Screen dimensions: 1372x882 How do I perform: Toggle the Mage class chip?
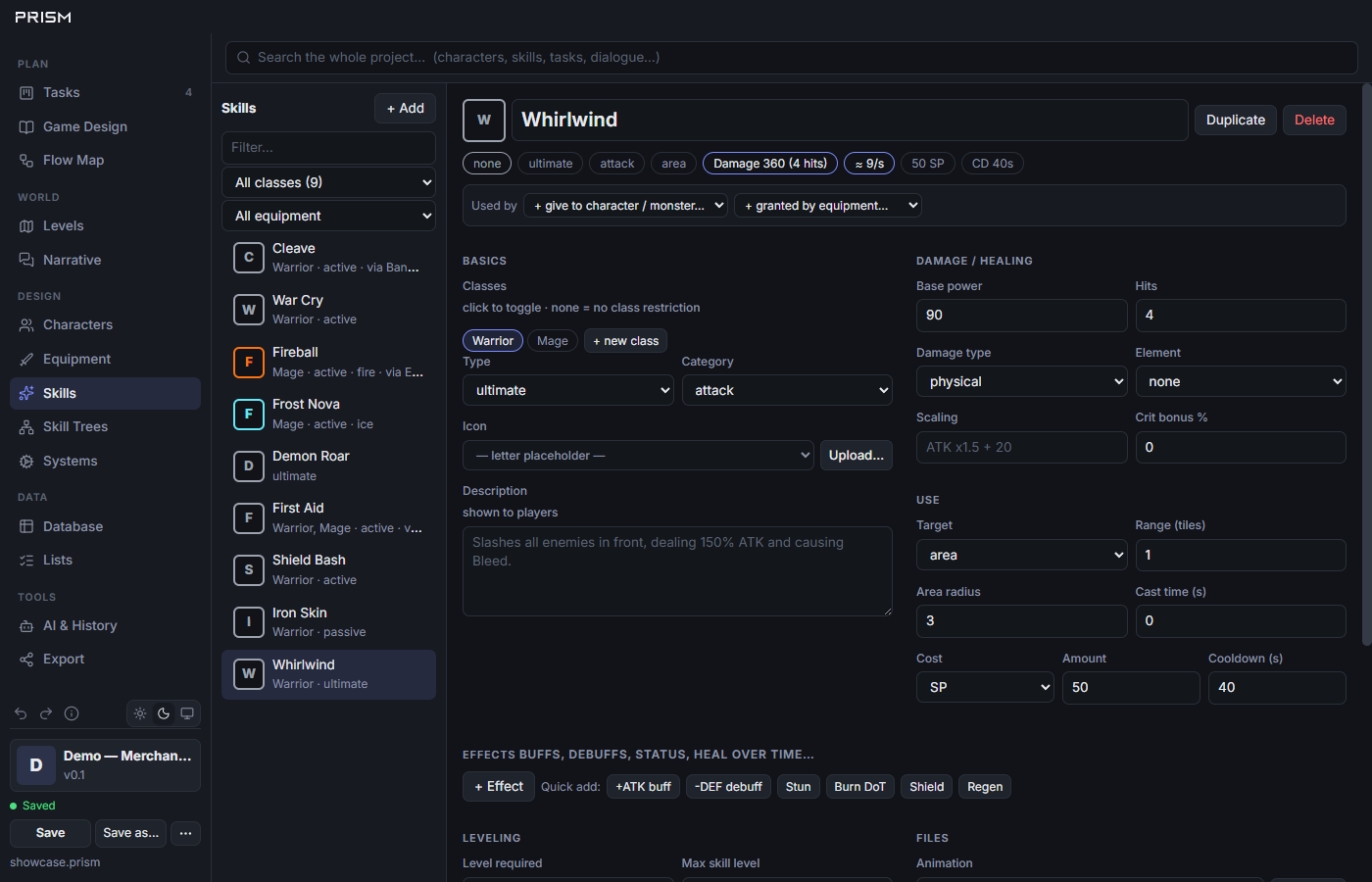[x=553, y=340]
